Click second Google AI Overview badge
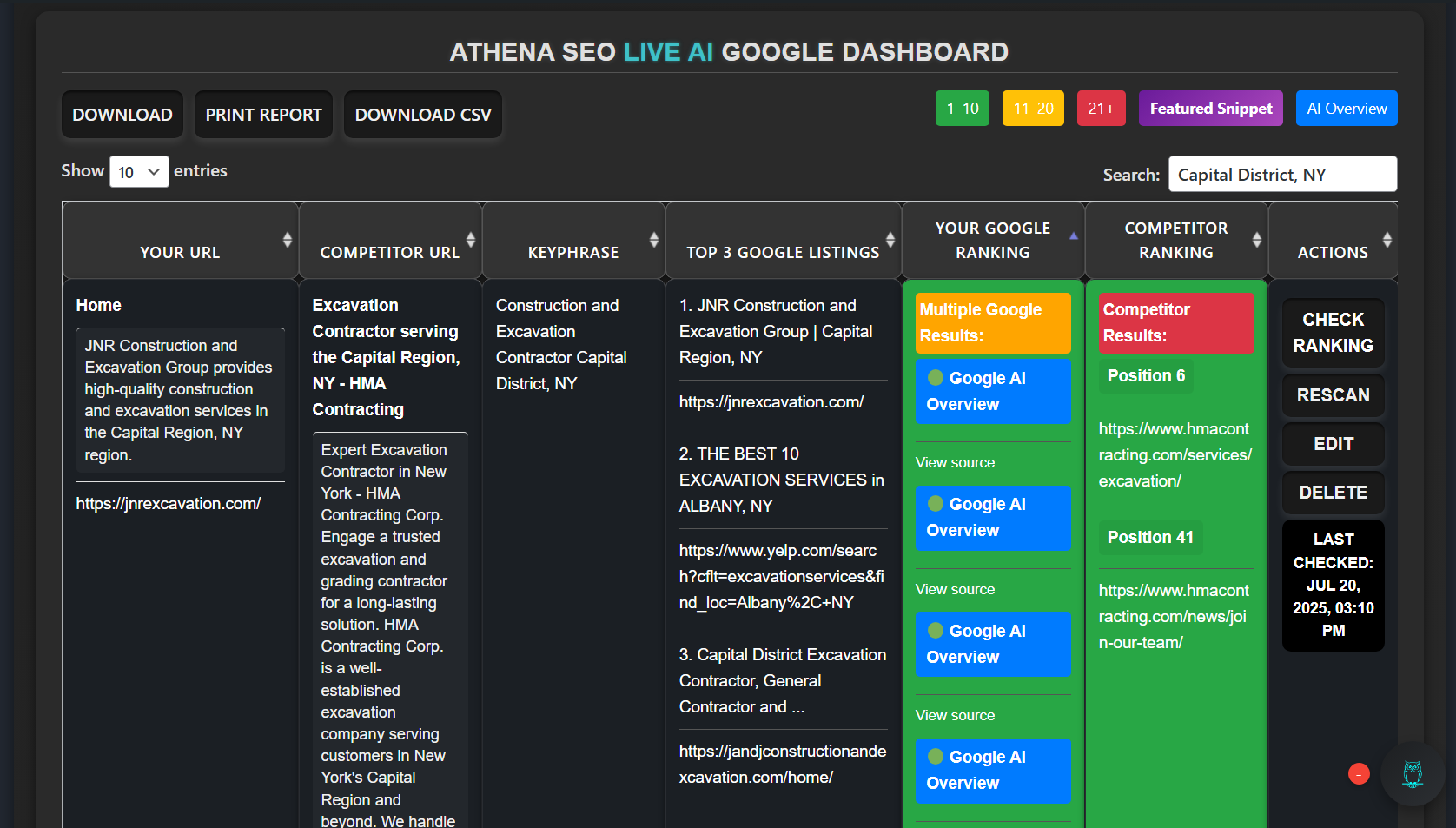1456x828 pixels. point(993,518)
